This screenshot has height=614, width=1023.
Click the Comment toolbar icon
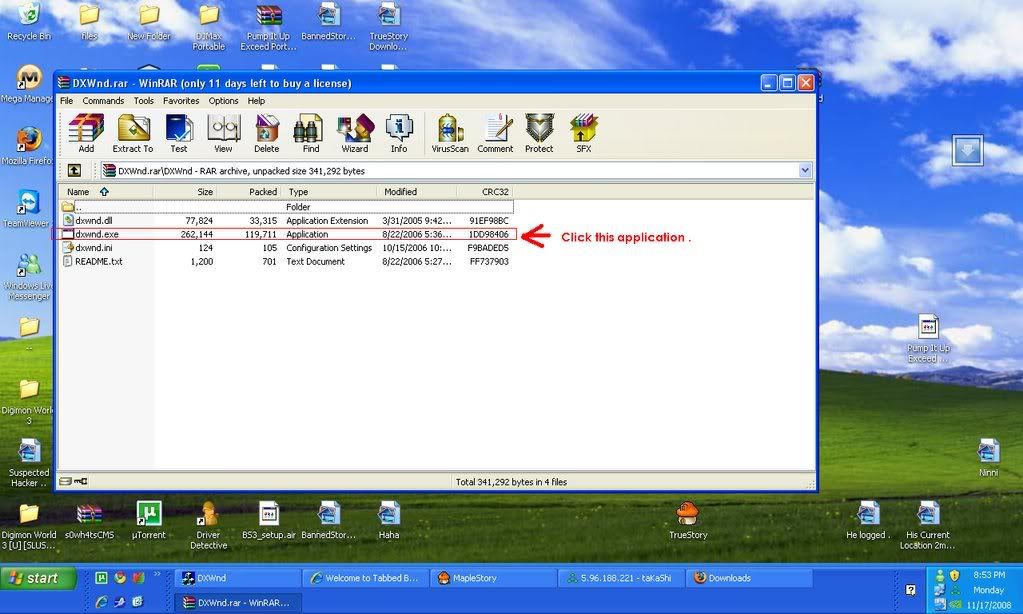pyautogui.click(x=495, y=134)
